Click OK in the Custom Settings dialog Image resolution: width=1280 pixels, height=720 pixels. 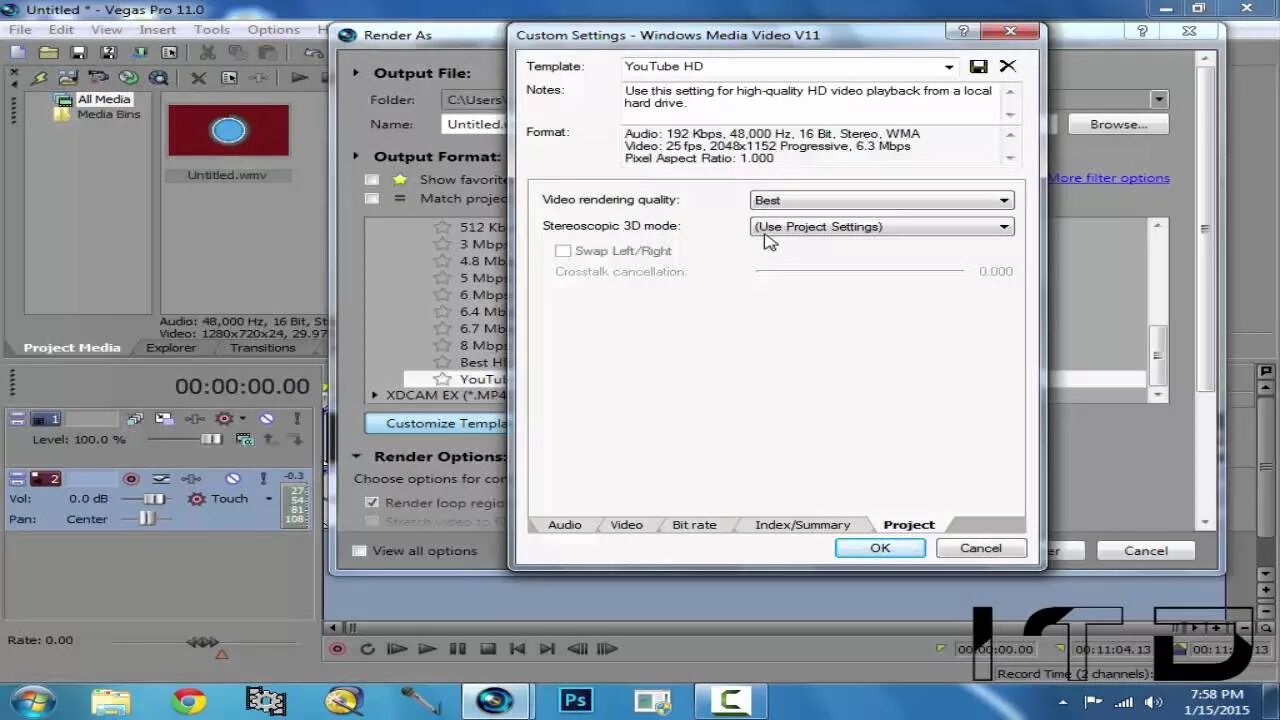[880, 548]
